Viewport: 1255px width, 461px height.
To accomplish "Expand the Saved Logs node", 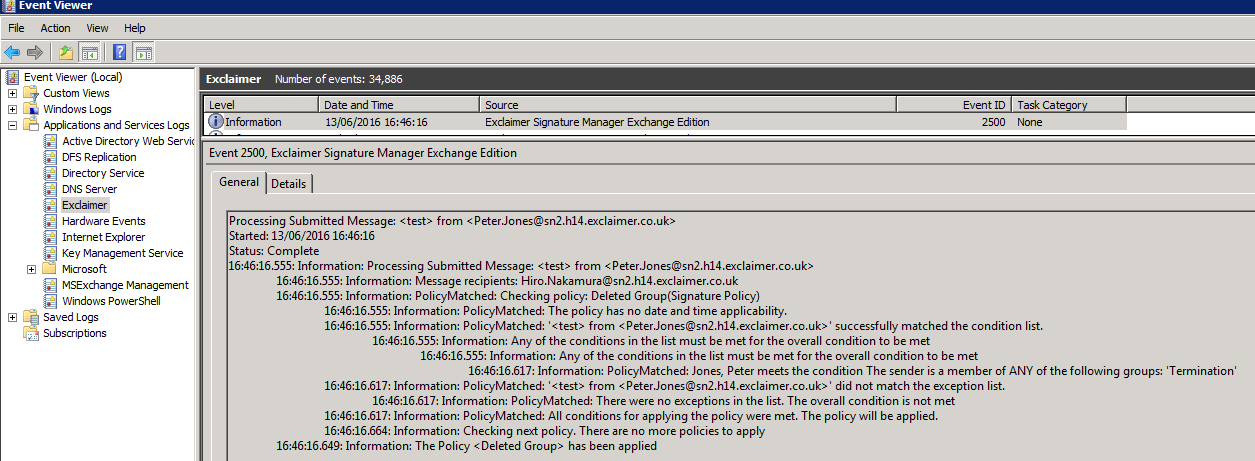I will [x=12, y=317].
